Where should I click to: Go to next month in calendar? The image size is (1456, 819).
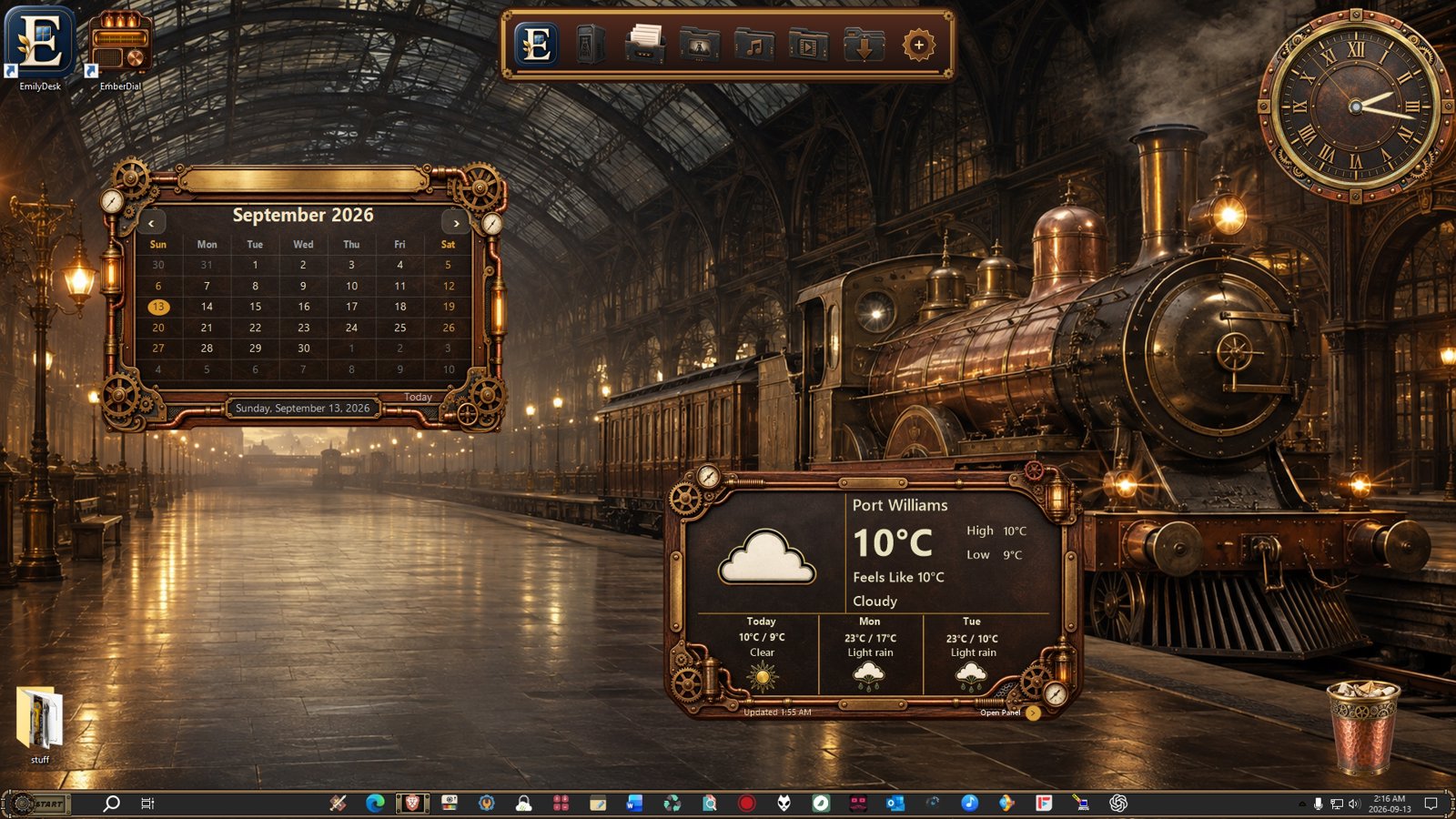point(456,222)
